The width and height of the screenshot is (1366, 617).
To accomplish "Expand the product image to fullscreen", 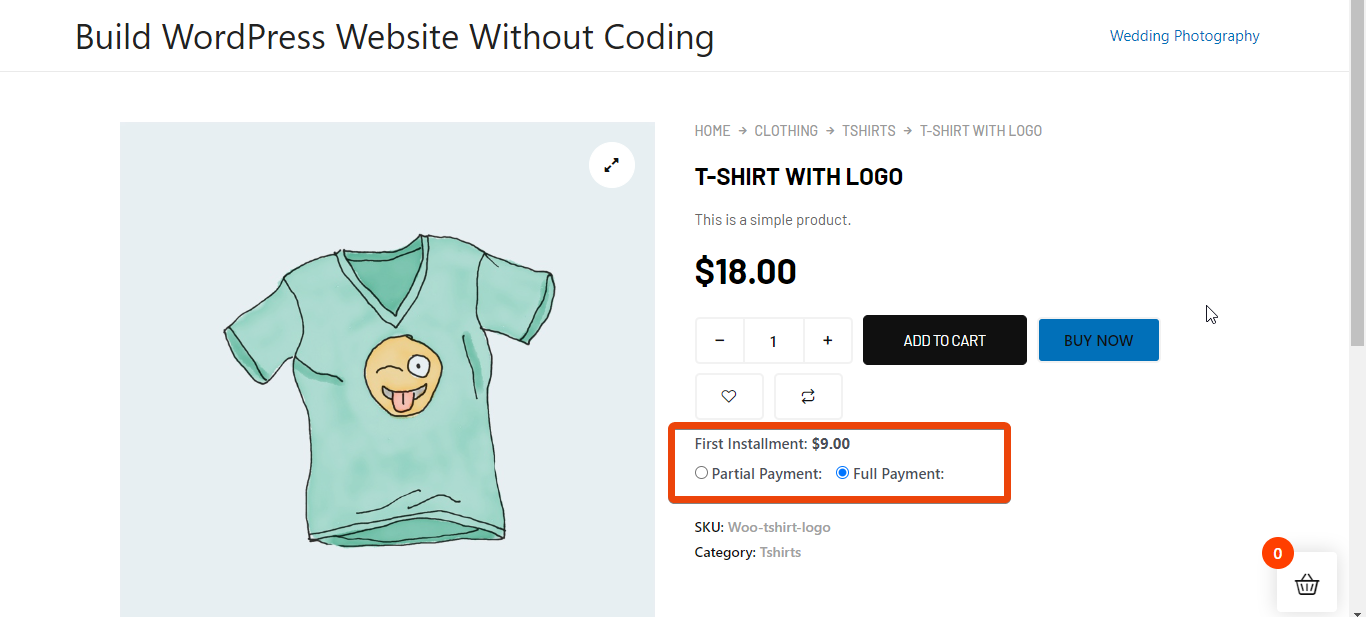I will click(612, 165).
